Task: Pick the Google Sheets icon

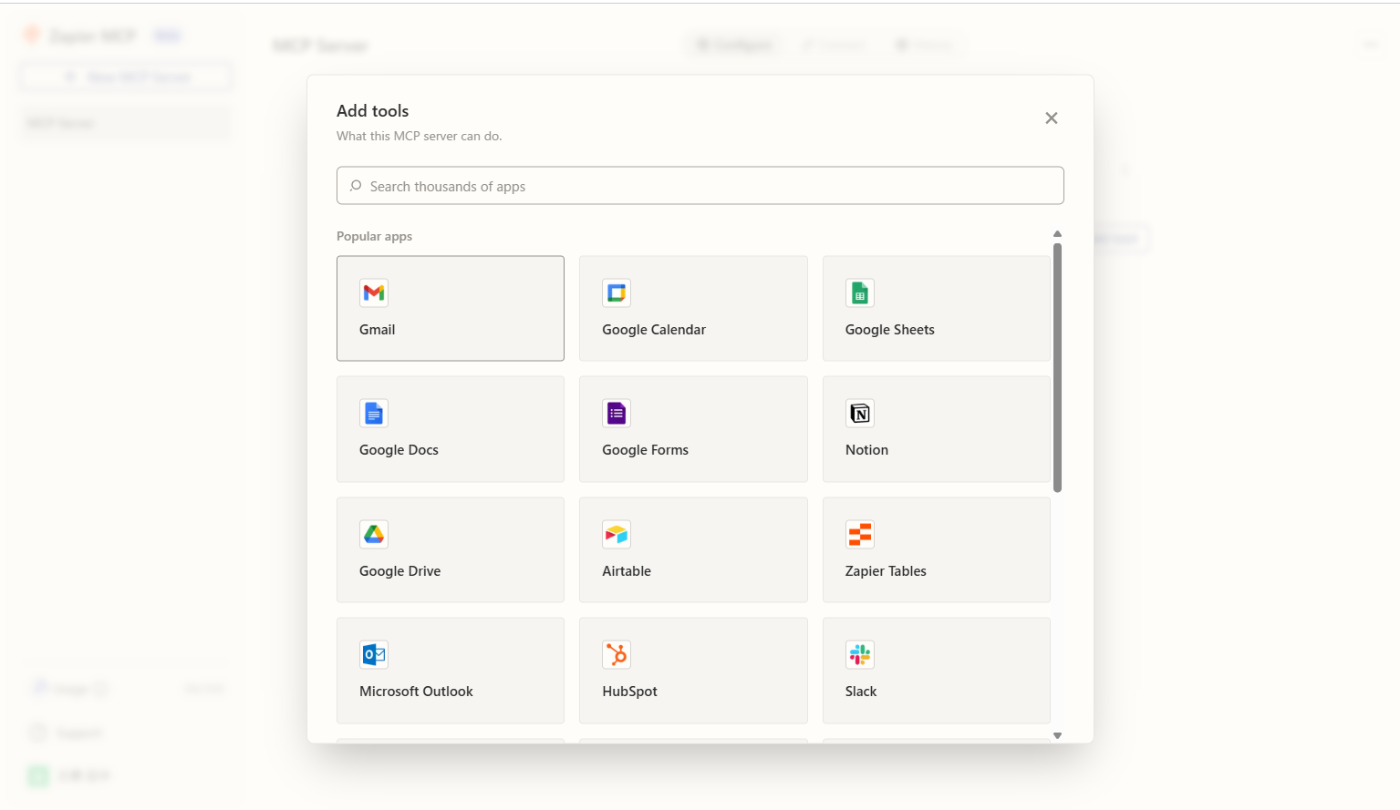Action: pyautogui.click(x=860, y=293)
